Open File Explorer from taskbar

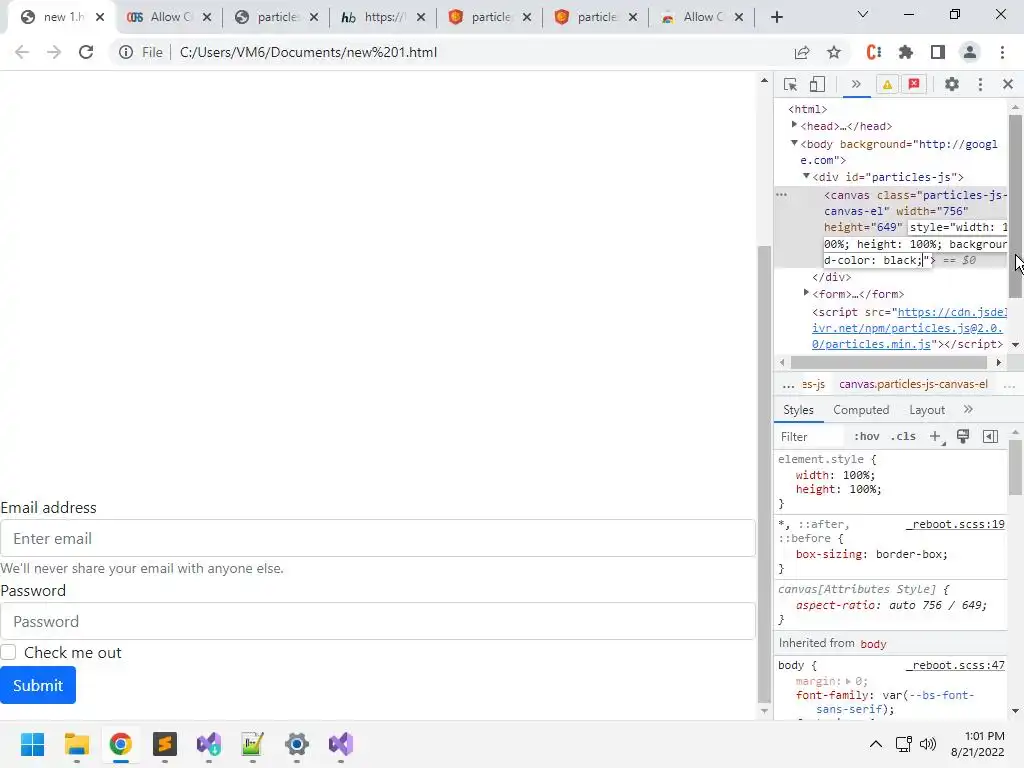point(76,744)
